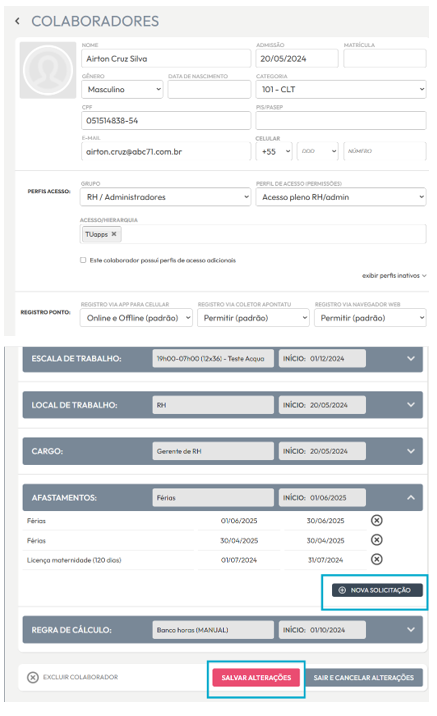This screenshot has height=716, width=437.
Task: Click the circled X next to Excluir Colaborador
Action: coord(33,677)
